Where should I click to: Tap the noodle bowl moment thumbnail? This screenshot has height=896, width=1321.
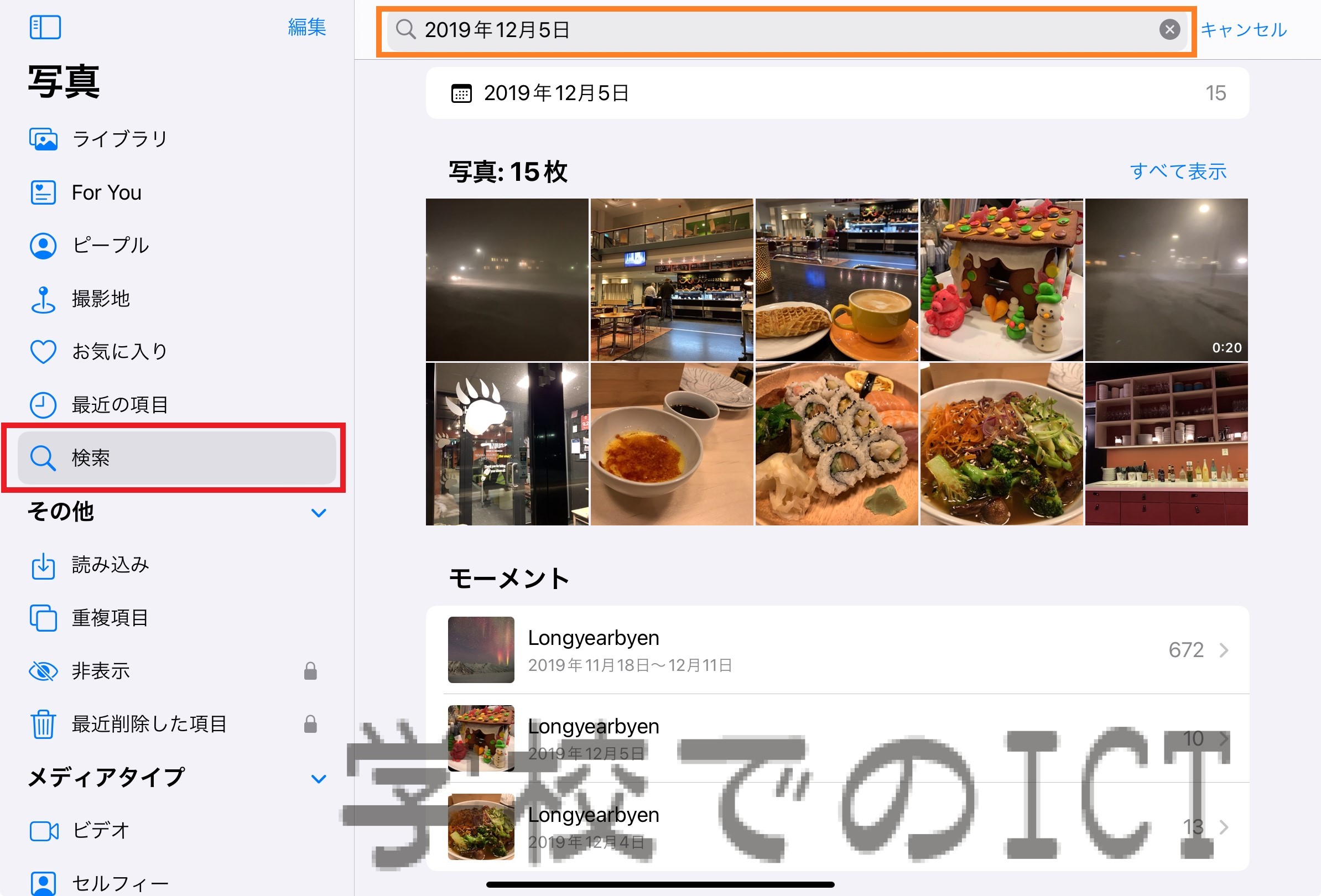[481, 827]
